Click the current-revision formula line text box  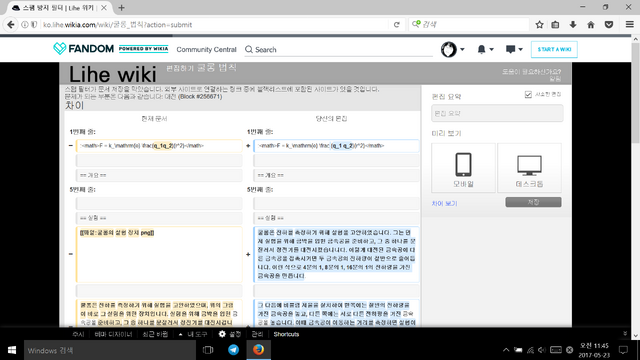159,146
